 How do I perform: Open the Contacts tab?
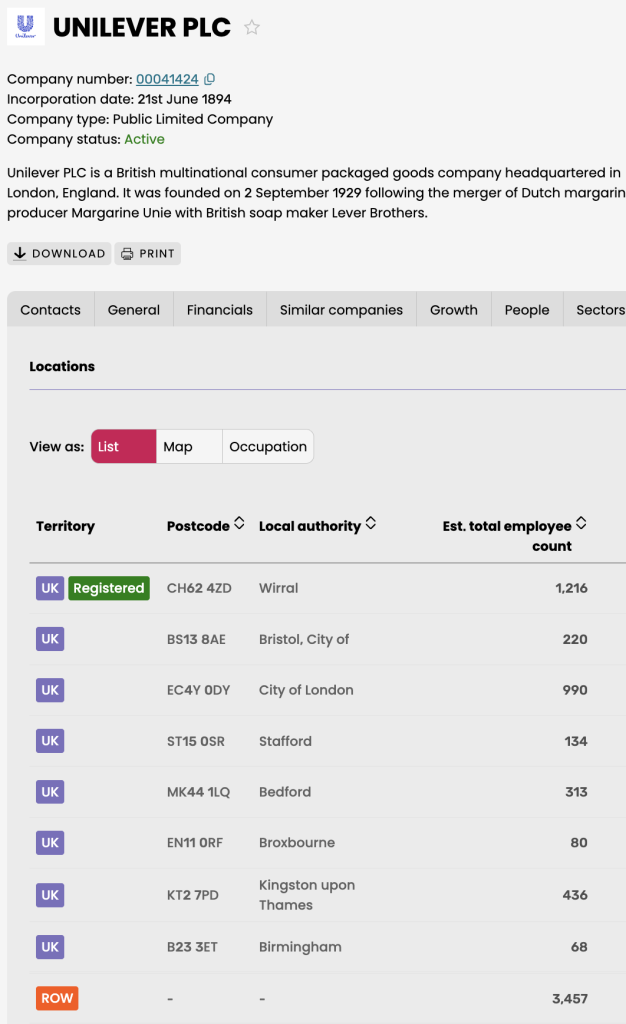tap(50, 310)
